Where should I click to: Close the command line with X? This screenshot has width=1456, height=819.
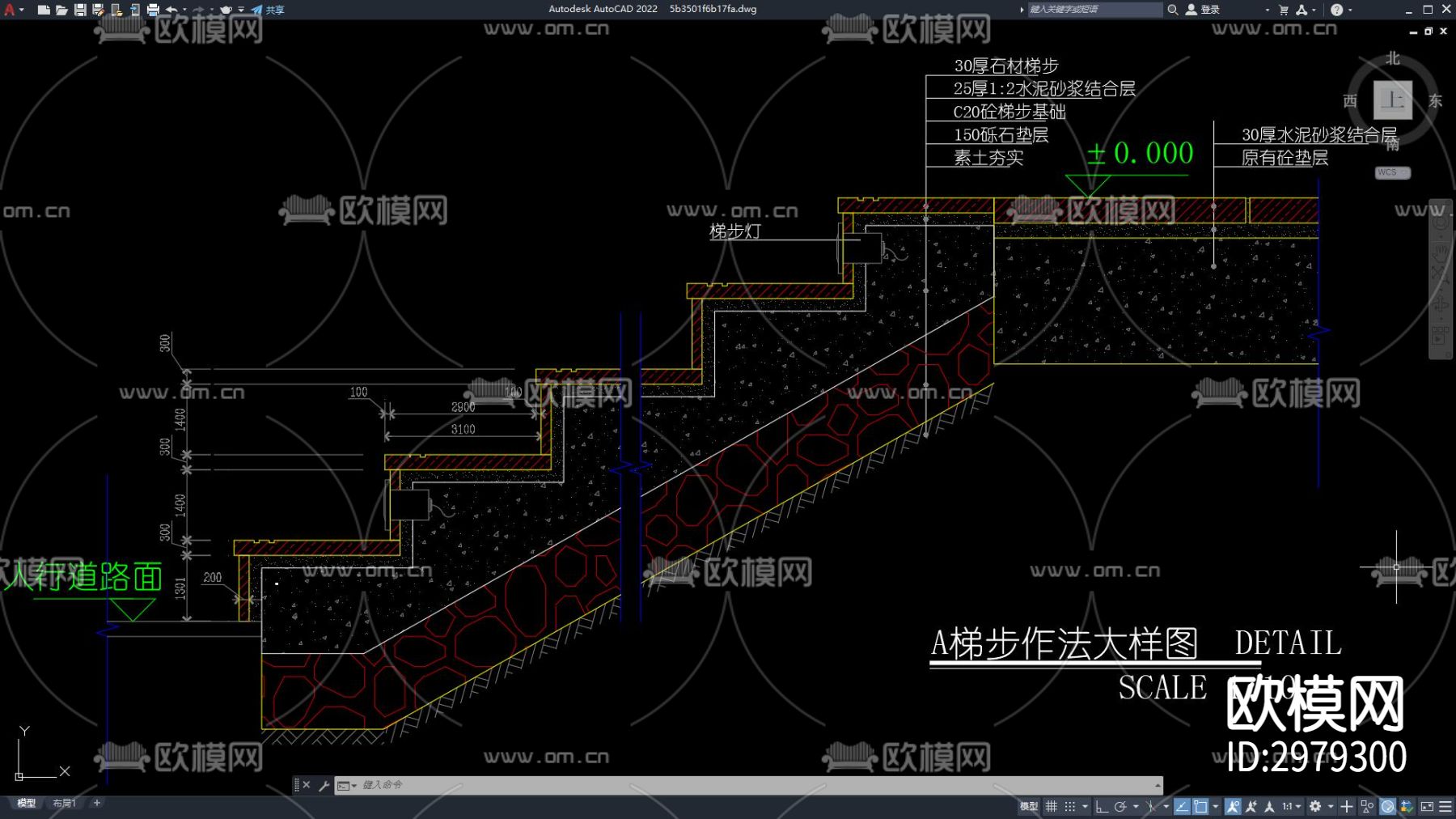tap(307, 785)
